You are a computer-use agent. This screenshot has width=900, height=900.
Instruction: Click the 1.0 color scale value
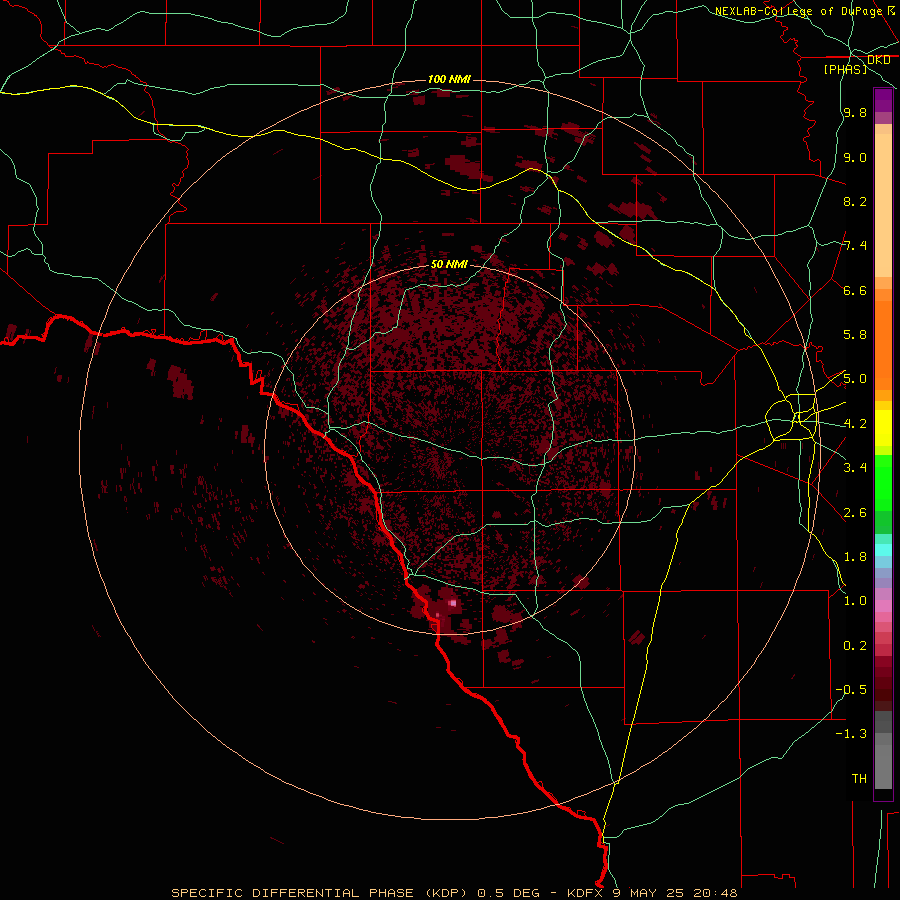pyautogui.click(x=855, y=601)
